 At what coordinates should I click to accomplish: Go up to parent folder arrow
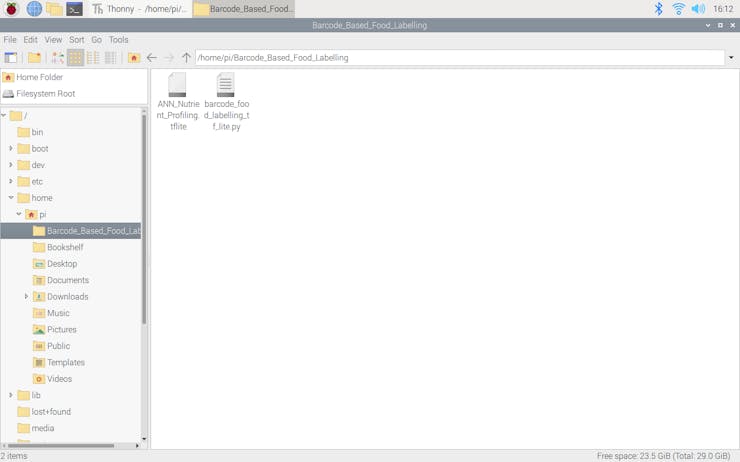(x=186, y=58)
